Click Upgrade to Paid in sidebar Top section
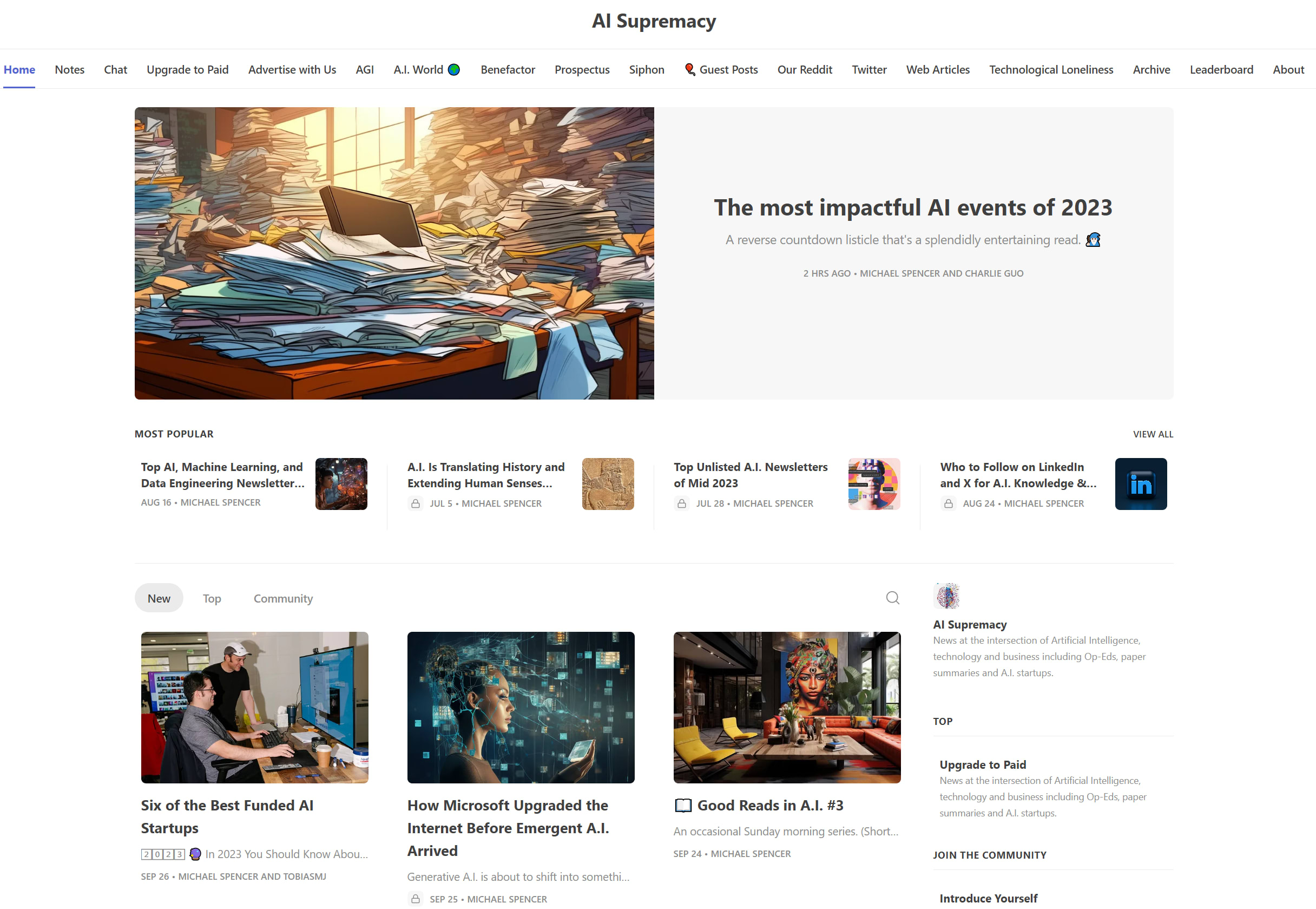 pyautogui.click(x=983, y=764)
